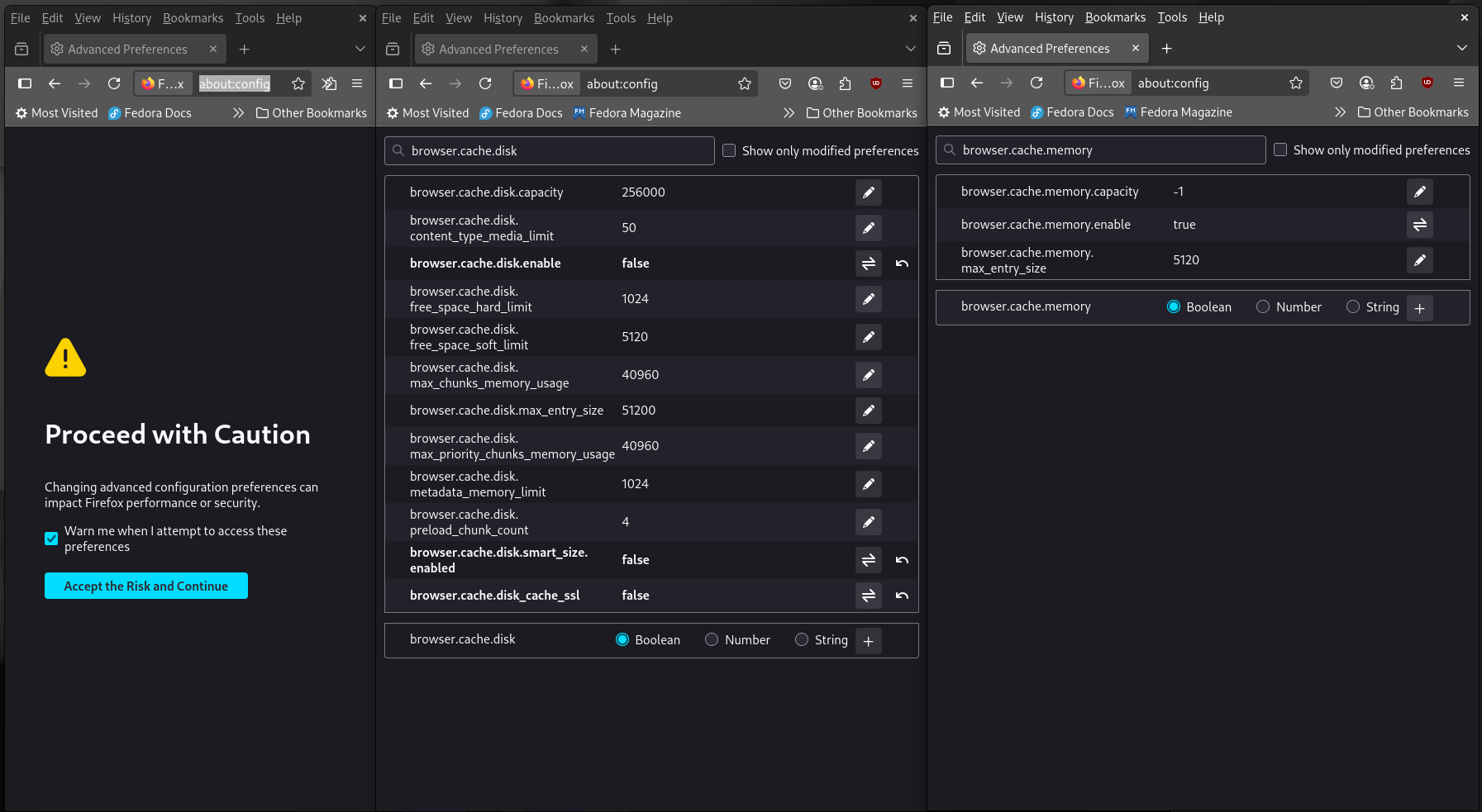Image resolution: width=1482 pixels, height=812 pixels.
Task: Click the uBlock Origin icon in middle window
Action: pyautogui.click(x=876, y=83)
